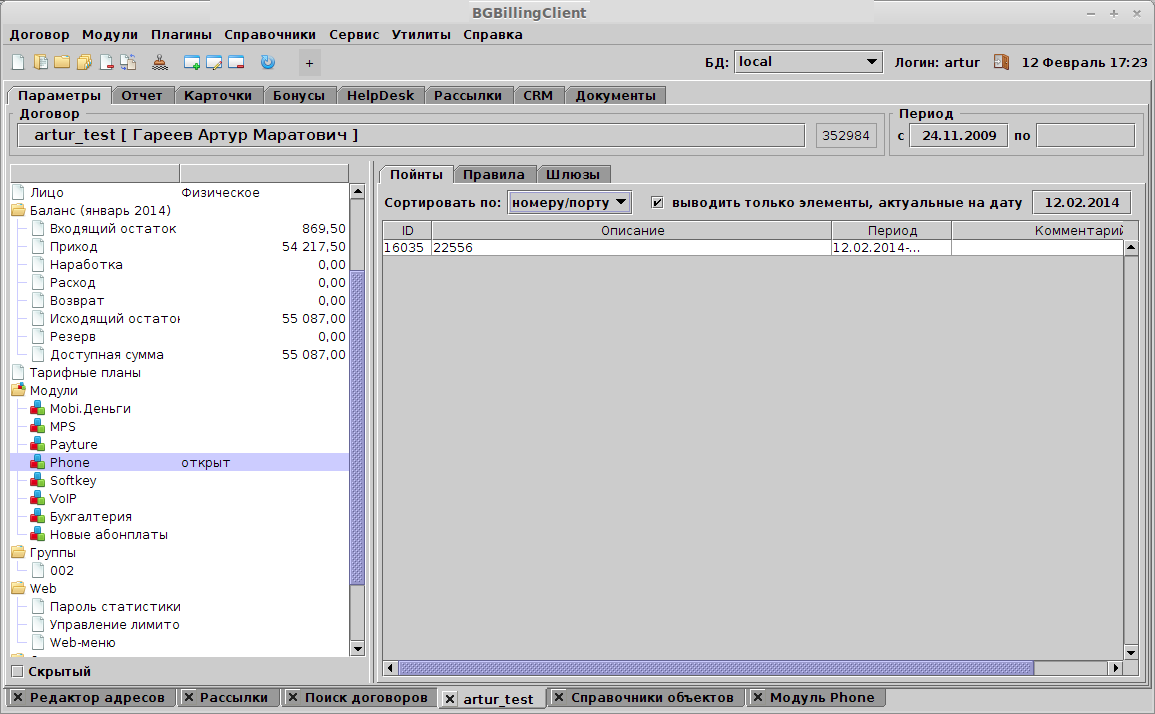This screenshot has height=714, width=1155.
Task: Switch to the 'Правила' tab
Action: coord(493,174)
